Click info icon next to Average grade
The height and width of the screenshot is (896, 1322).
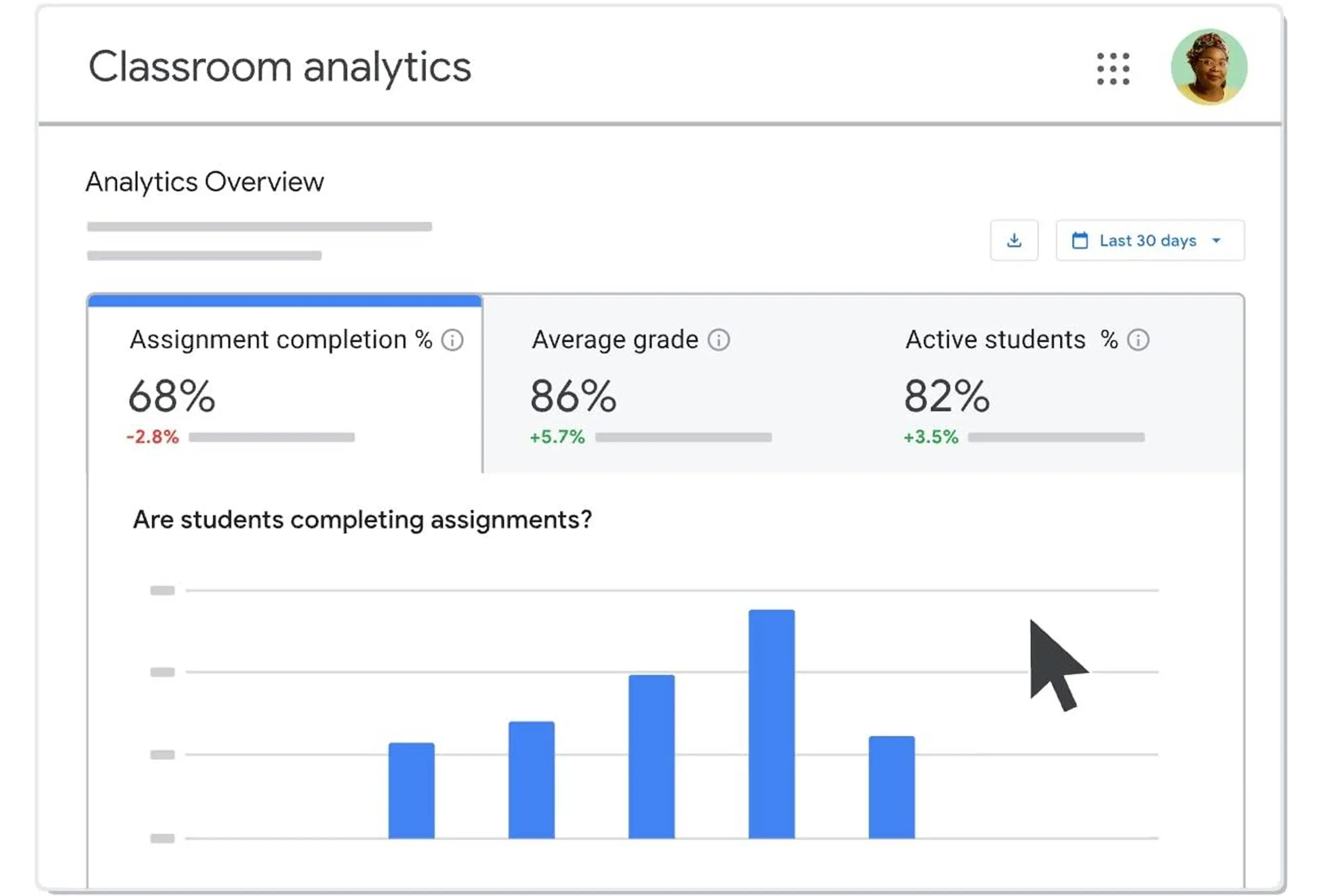click(719, 340)
